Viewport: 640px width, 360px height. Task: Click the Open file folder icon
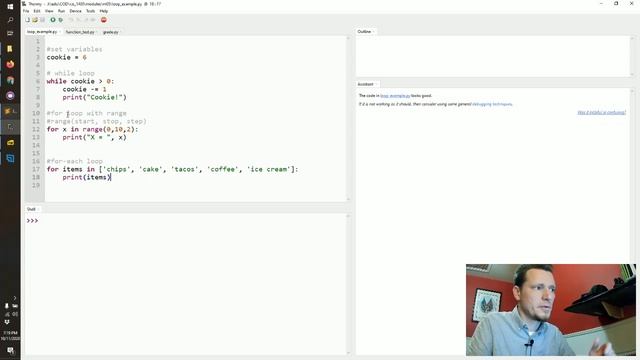[x=35, y=20]
